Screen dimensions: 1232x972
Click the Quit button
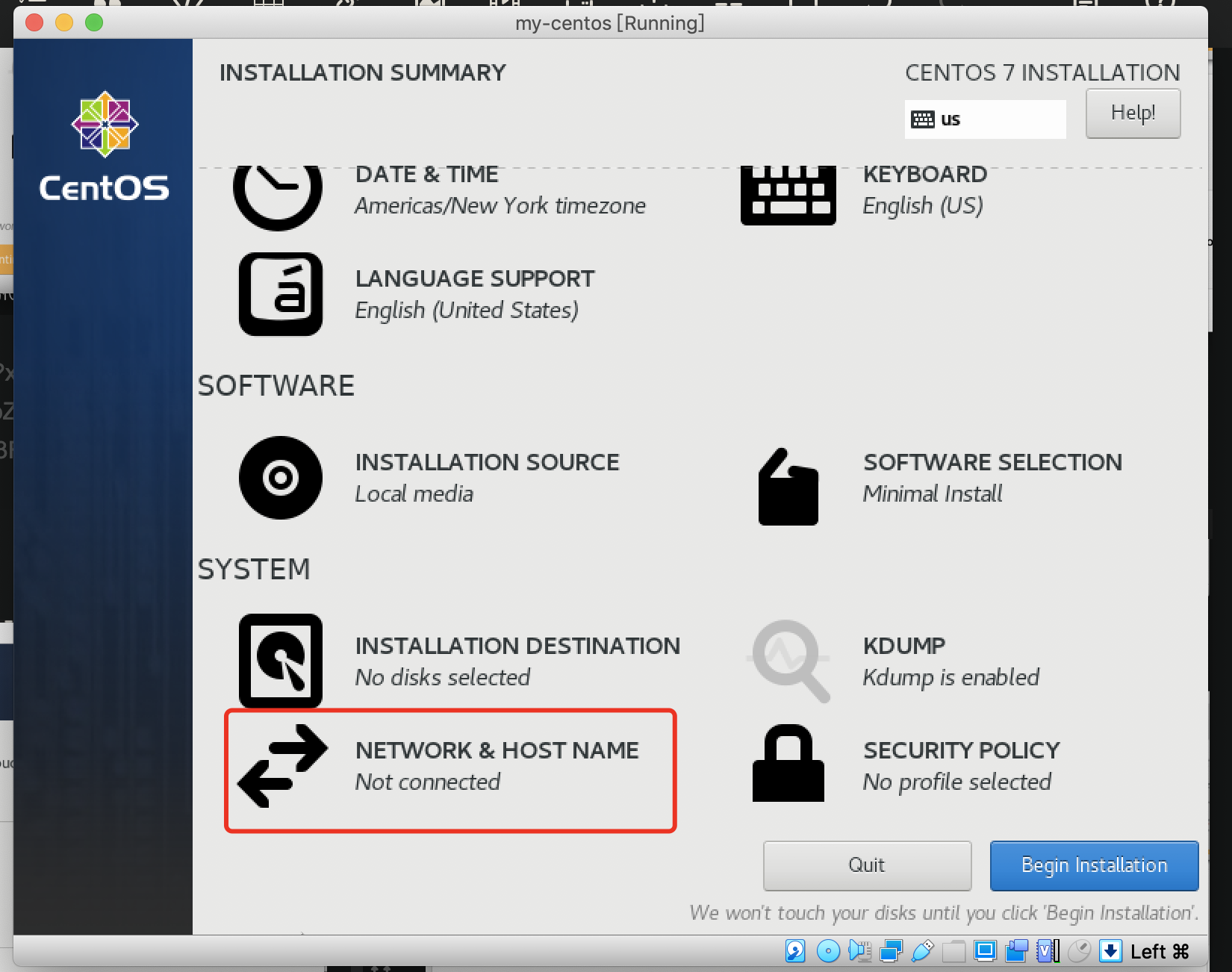[x=867, y=865]
